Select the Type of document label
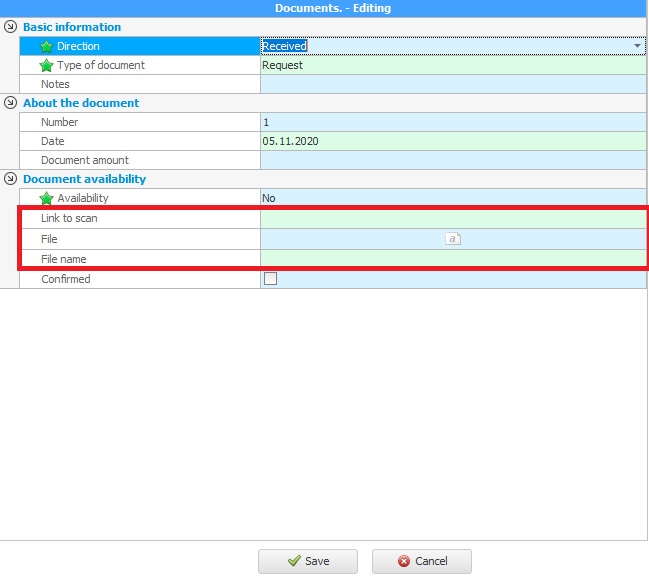This screenshot has width=649, height=585. (101, 65)
